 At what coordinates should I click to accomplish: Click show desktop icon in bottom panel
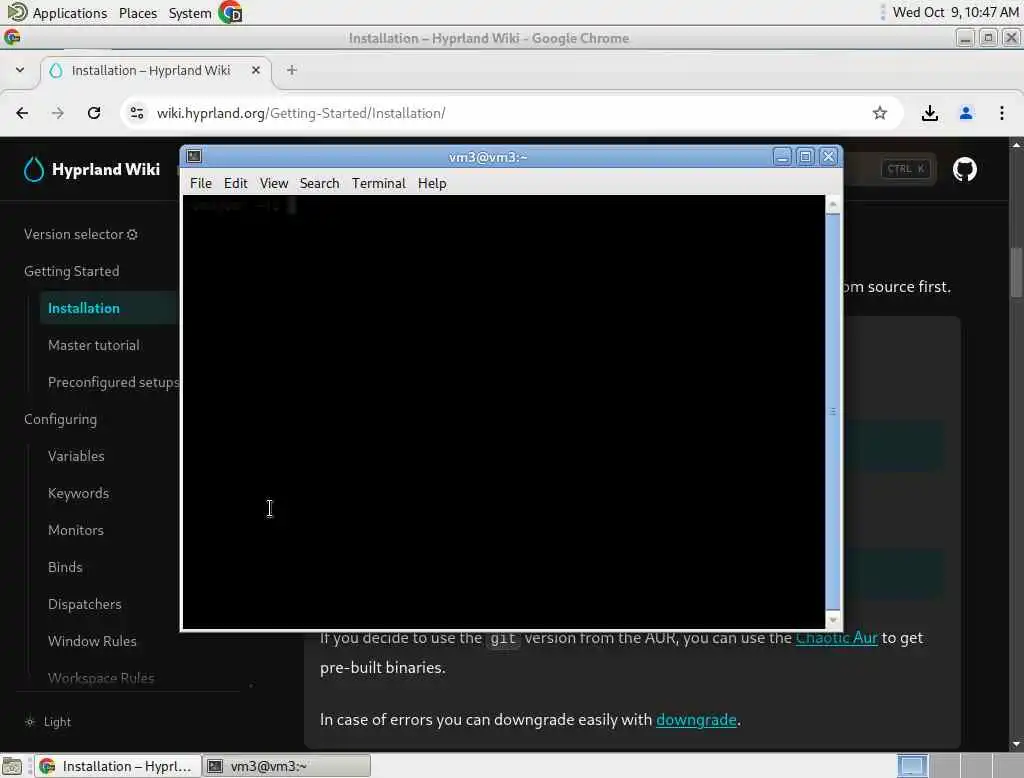[x=12, y=766]
